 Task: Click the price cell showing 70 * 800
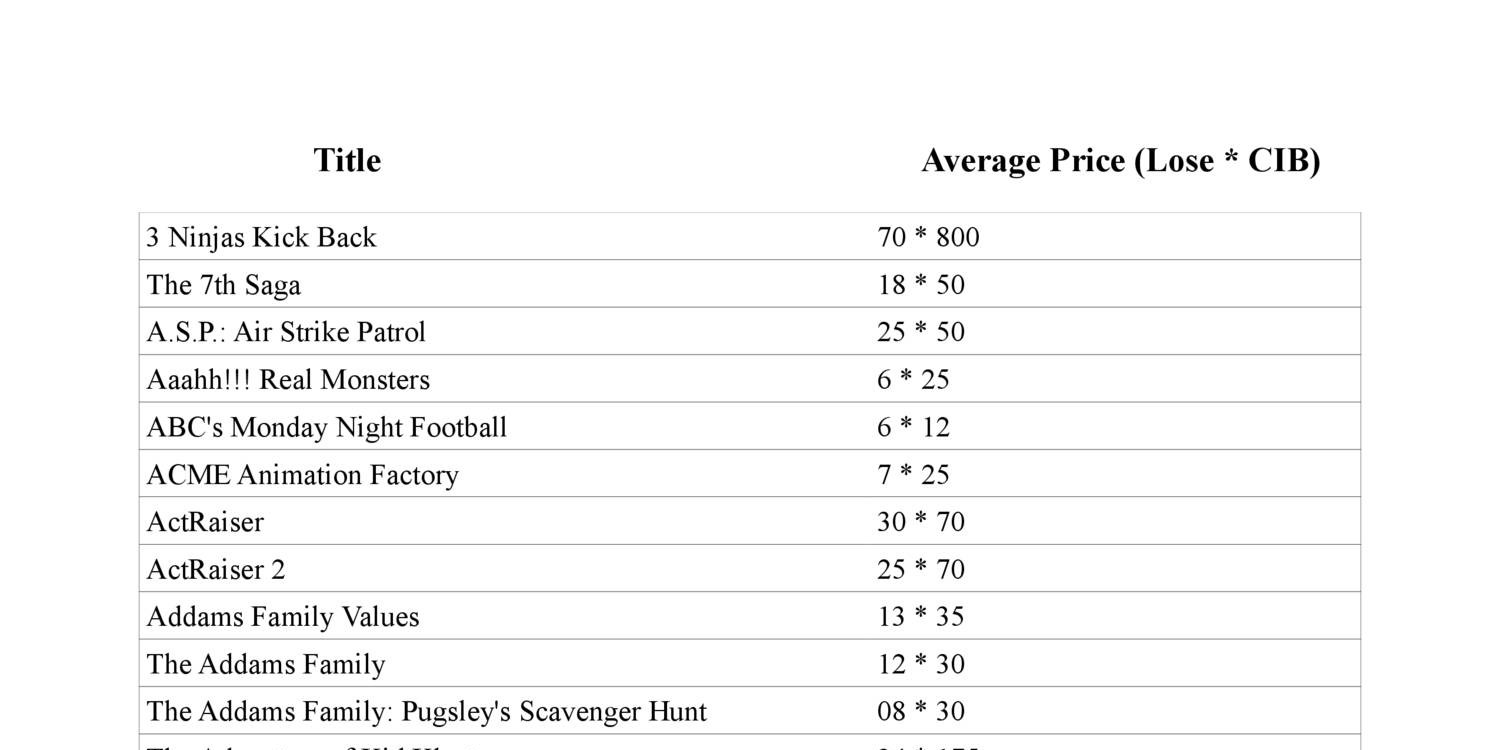(928, 237)
